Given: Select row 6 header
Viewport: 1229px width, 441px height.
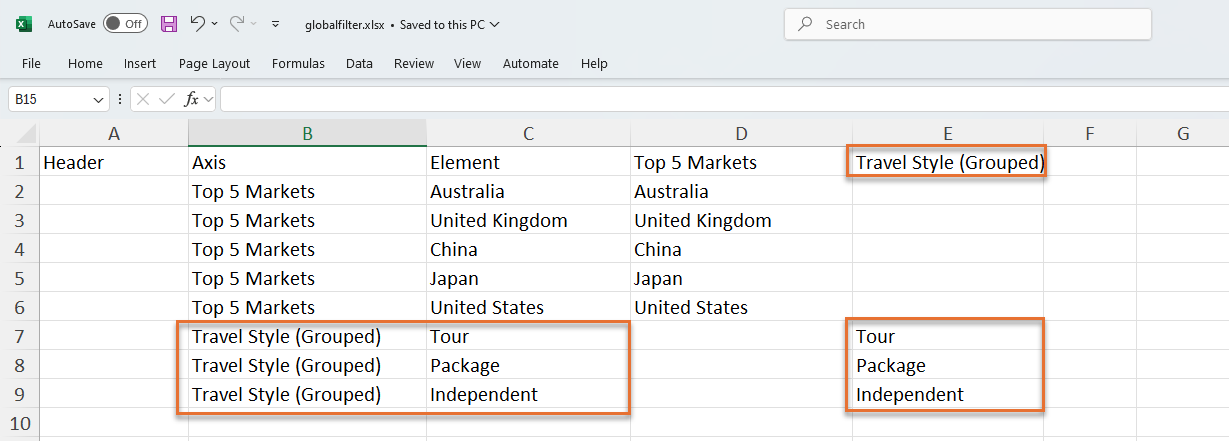Looking at the screenshot, I should (x=19, y=307).
